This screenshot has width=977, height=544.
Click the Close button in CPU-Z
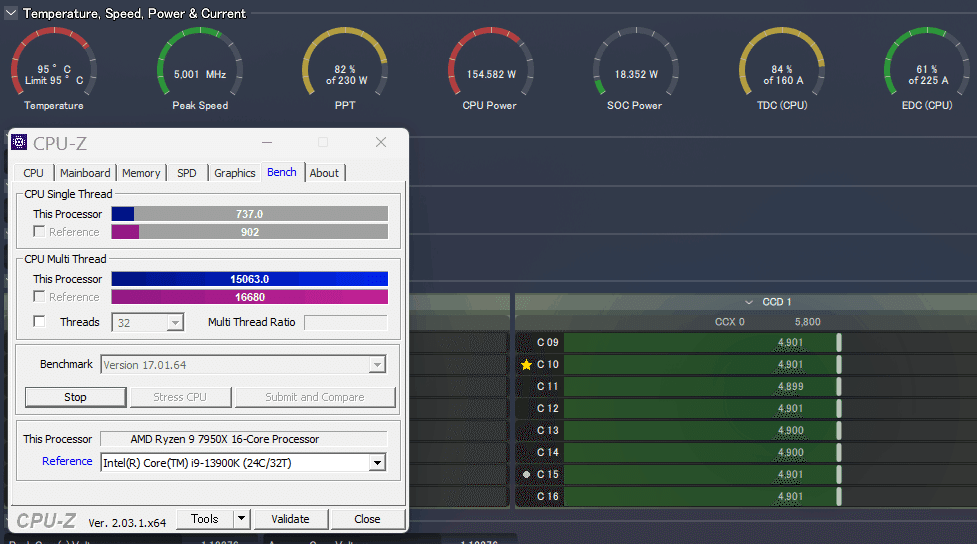point(368,518)
